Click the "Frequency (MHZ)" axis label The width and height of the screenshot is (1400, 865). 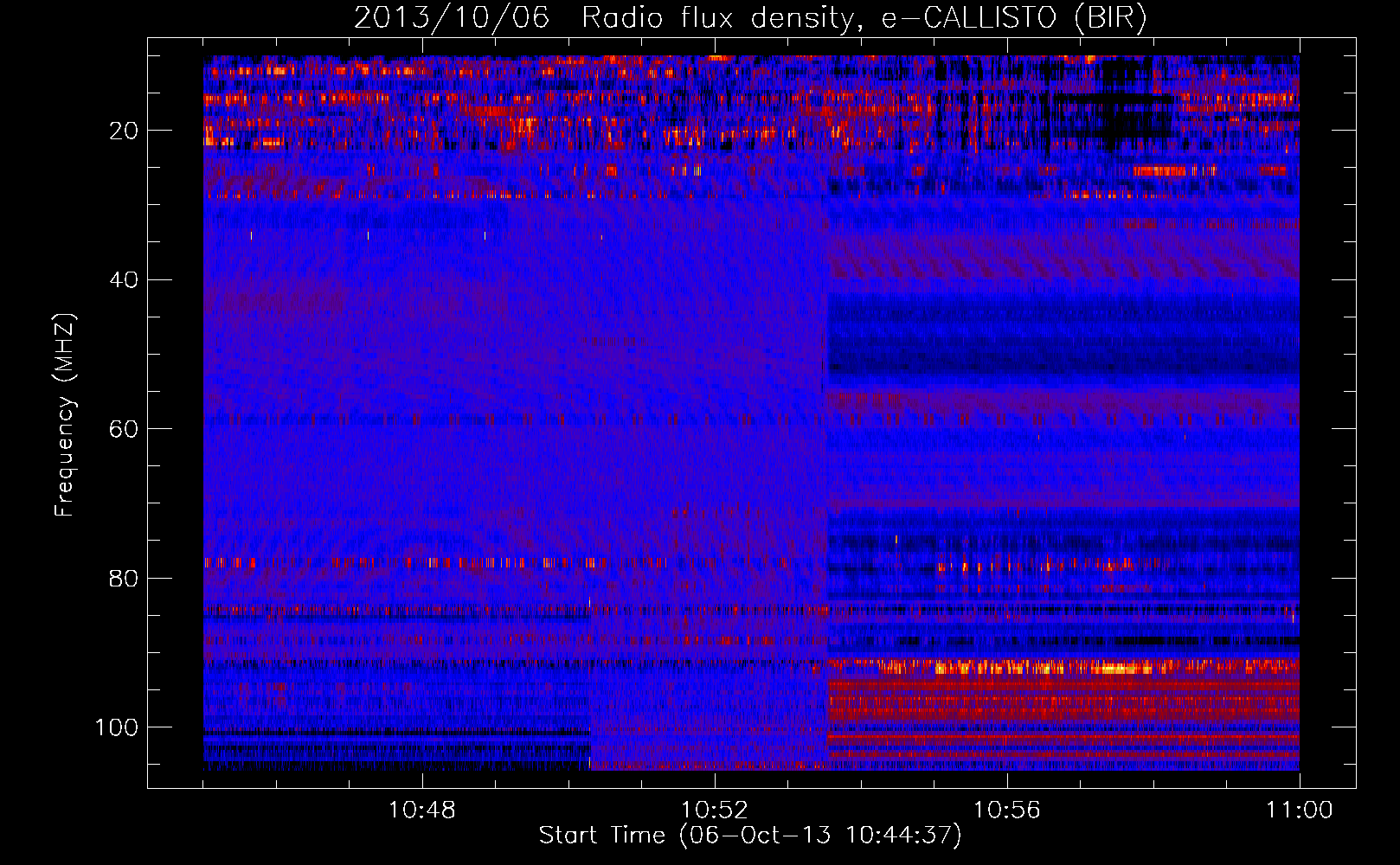click(x=65, y=415)
